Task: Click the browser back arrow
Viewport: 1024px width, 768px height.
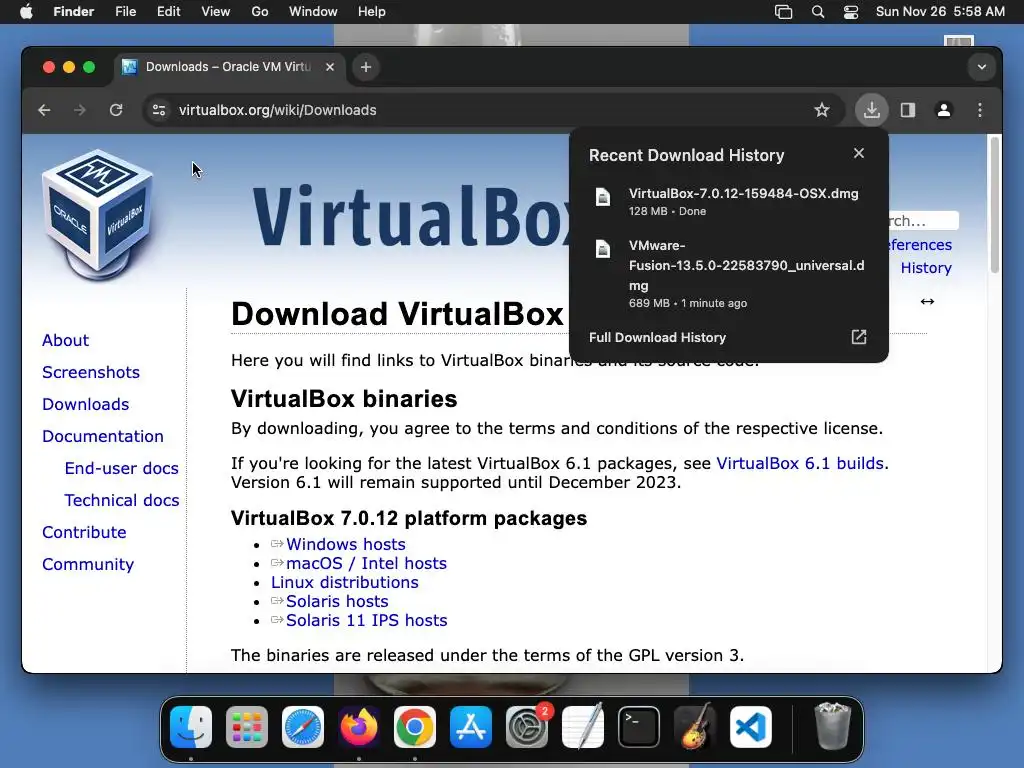Action: 44,110
